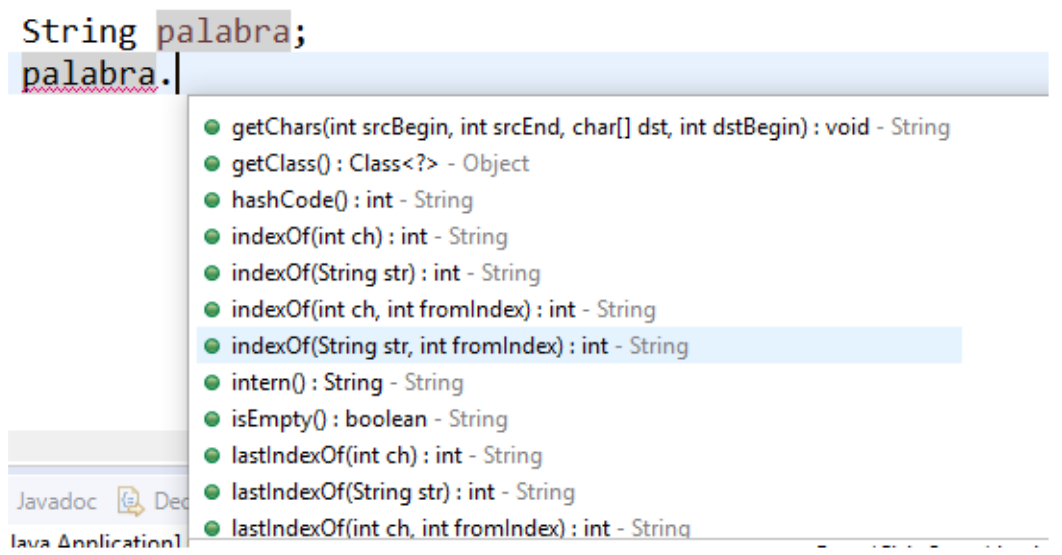Viewport: 1062px width, 555px height.
Task: Click the palabra variable in String declaration
Action: [x=223, y=31]
